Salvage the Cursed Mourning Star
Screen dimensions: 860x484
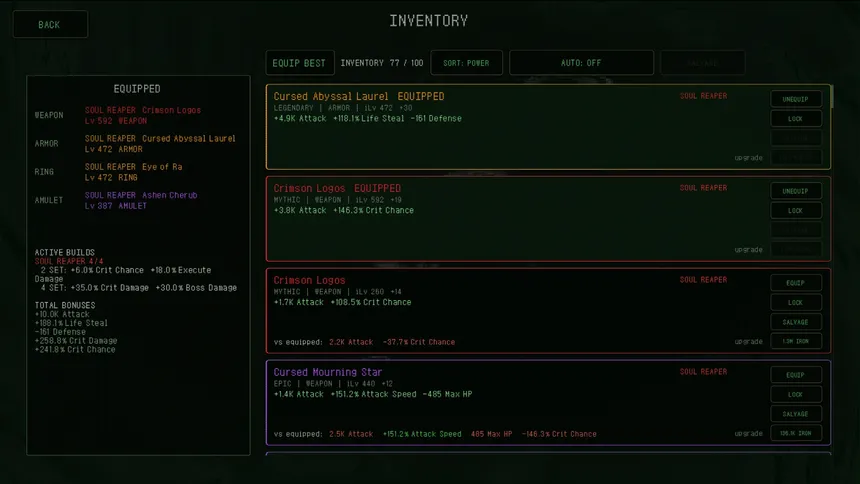click(795, 414)
